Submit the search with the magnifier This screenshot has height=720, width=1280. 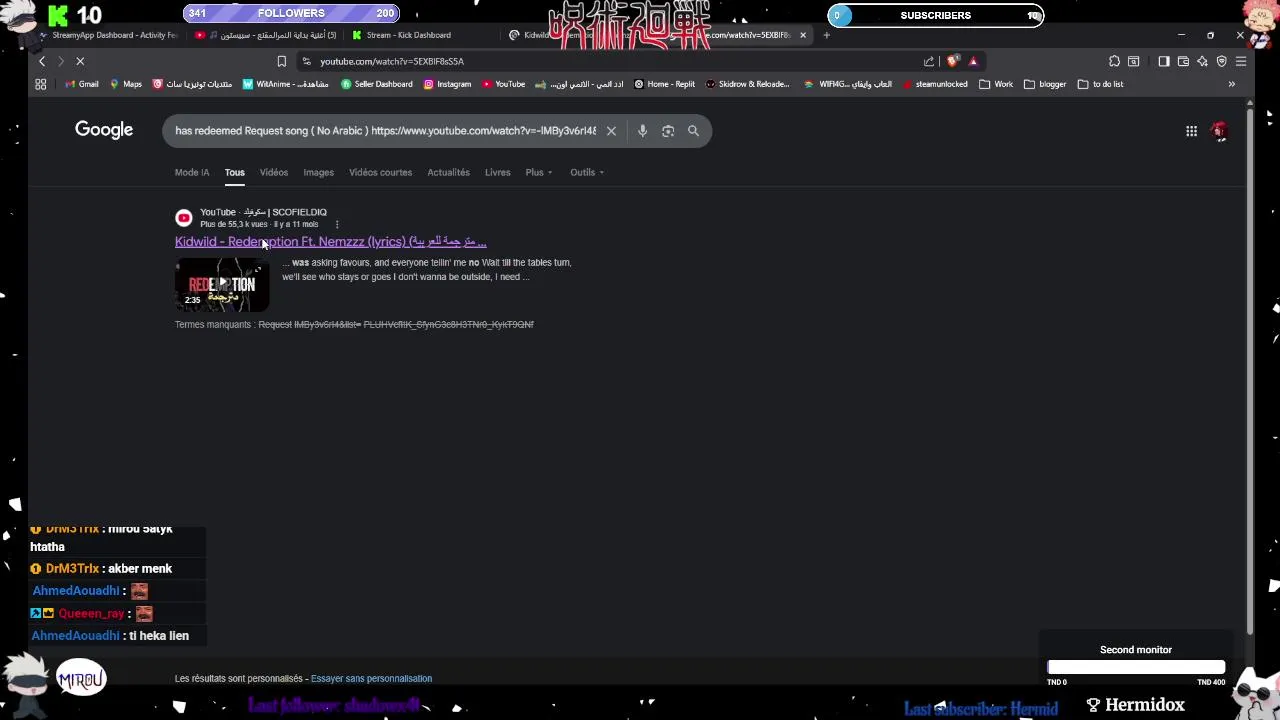tap(693, 131)
